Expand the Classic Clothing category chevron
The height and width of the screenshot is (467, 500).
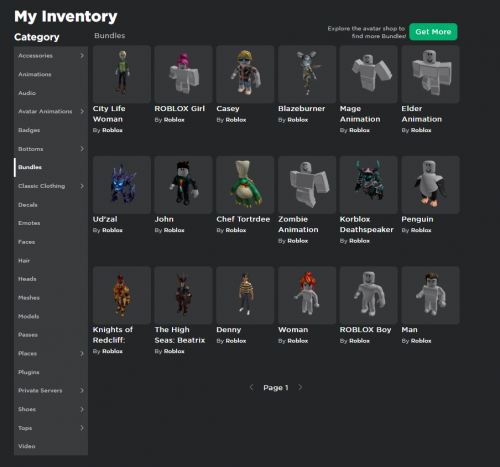click(x=82, y=186)
